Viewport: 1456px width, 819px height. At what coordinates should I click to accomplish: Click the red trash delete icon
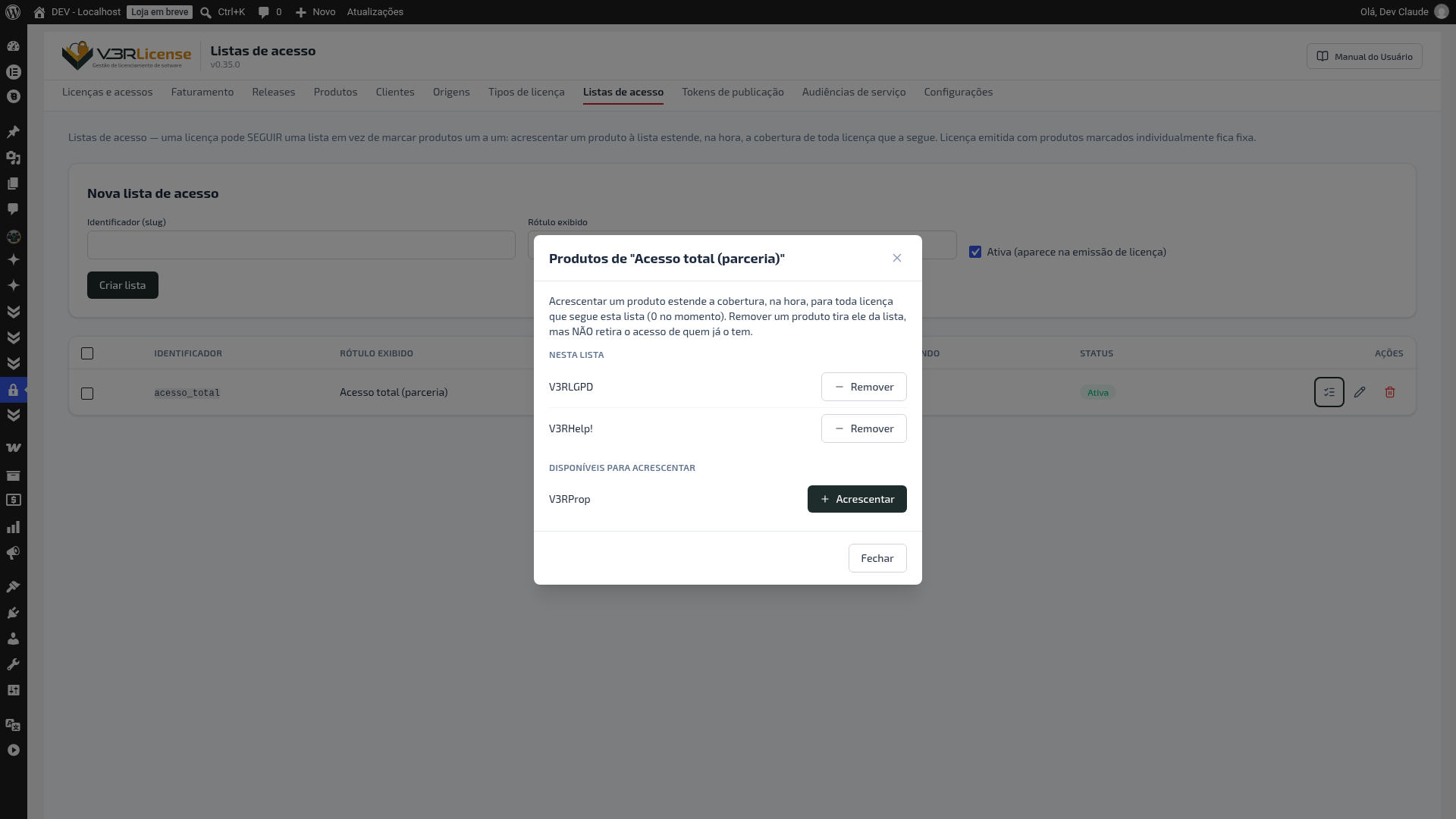tap(1390, 392)
